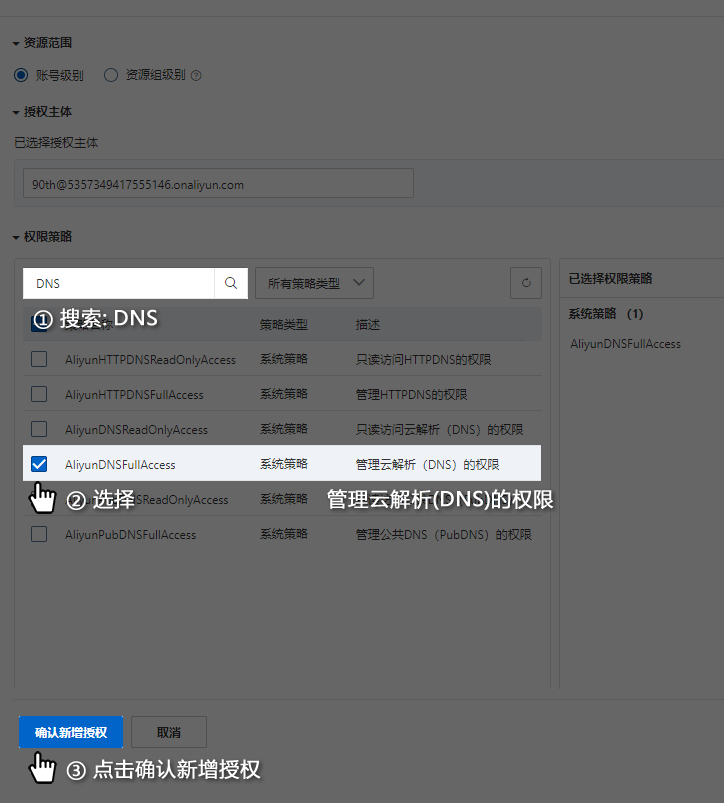Click the authorized principal field with 90th@ account

point(218,183)
